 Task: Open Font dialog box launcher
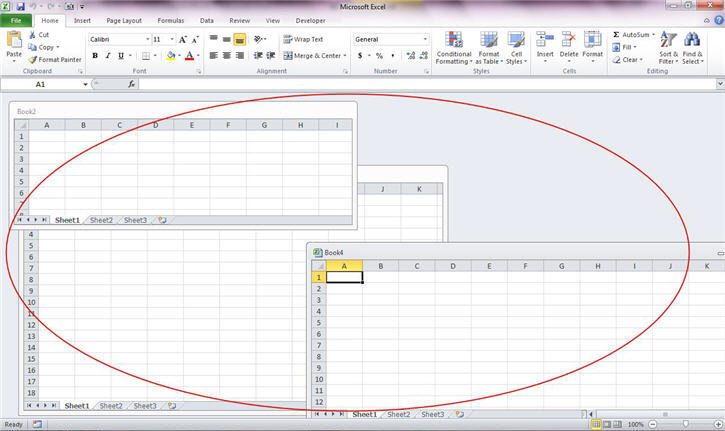[x=199, y=72]
